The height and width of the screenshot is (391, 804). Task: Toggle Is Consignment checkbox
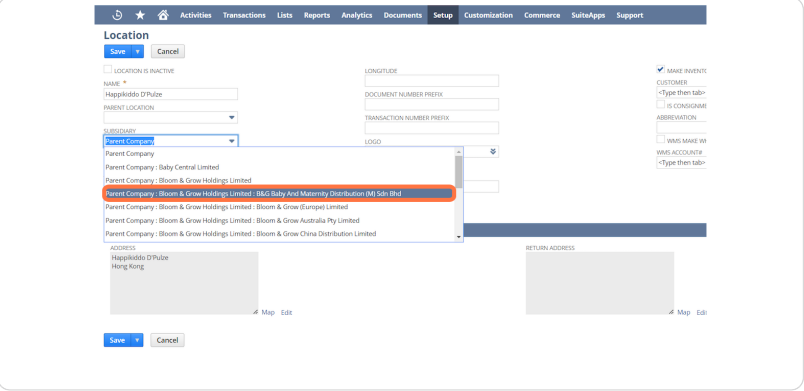pos(660,105)
